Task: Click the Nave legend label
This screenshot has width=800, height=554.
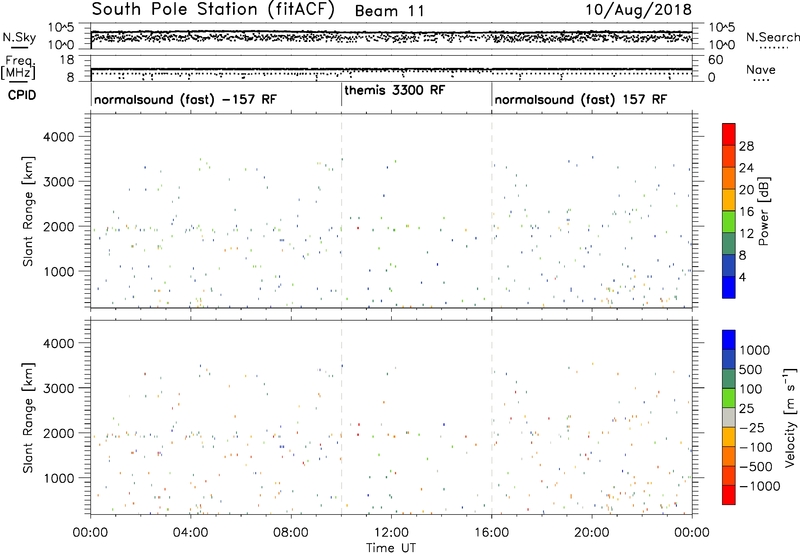Action: 761,69
